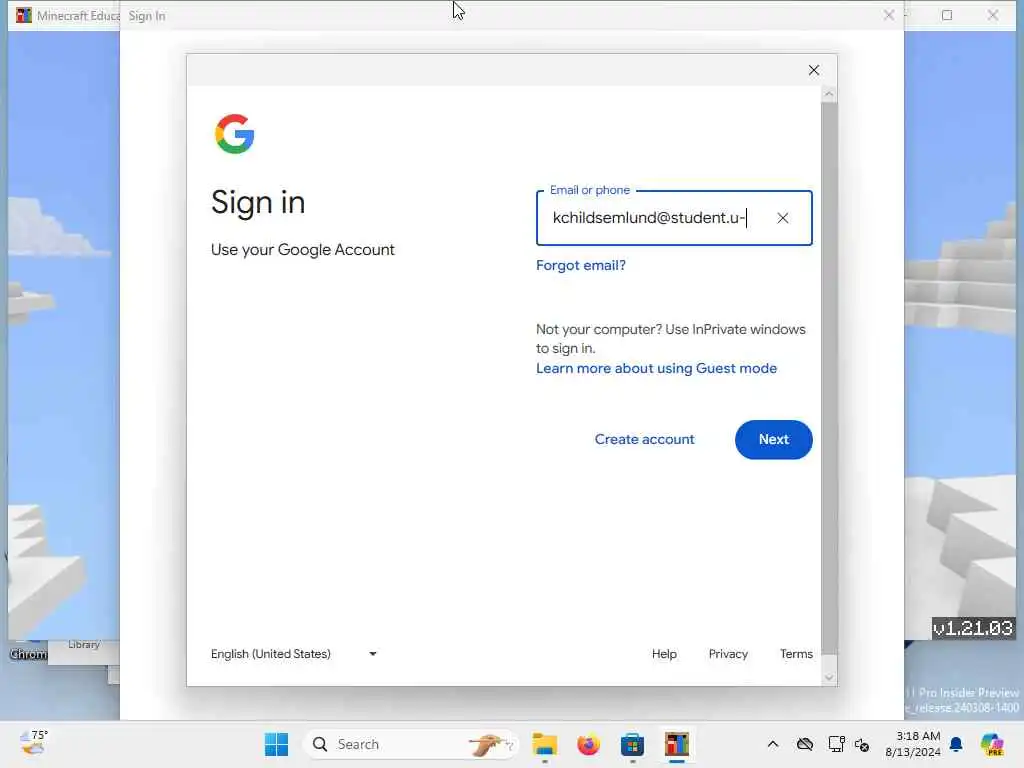Image resolution: width=1024 pixels, height=768 pixels.
Task: Open the English (United States) language dropdown
Action: coord(294,654)
